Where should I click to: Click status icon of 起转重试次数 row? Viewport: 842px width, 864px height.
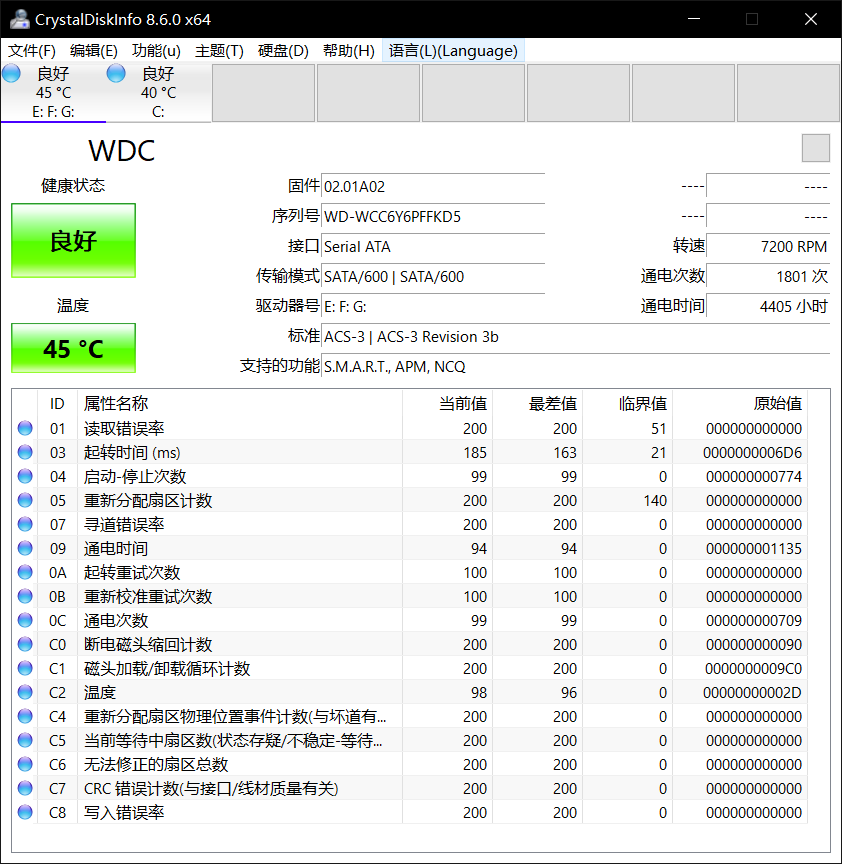tap(25, 572)
